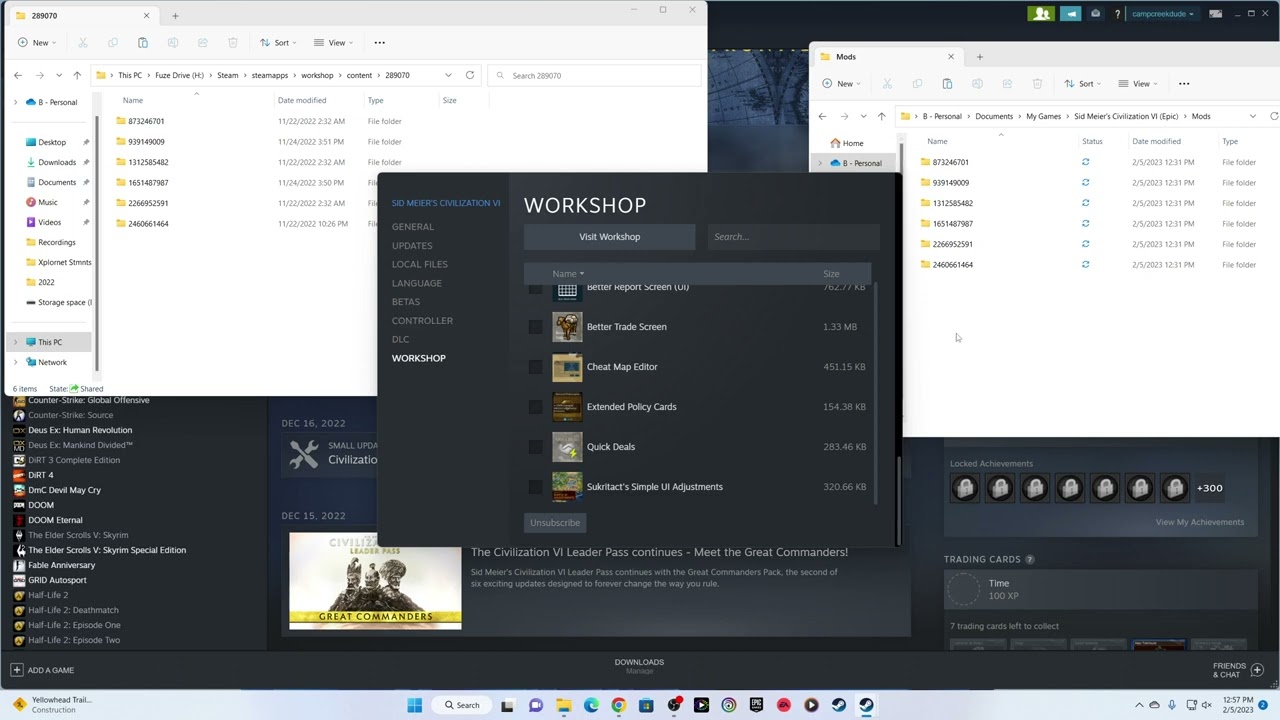Open the Sort dropdown in Mods window
This screenshot has width=1280, height=720.
[x=1082, y=84]
